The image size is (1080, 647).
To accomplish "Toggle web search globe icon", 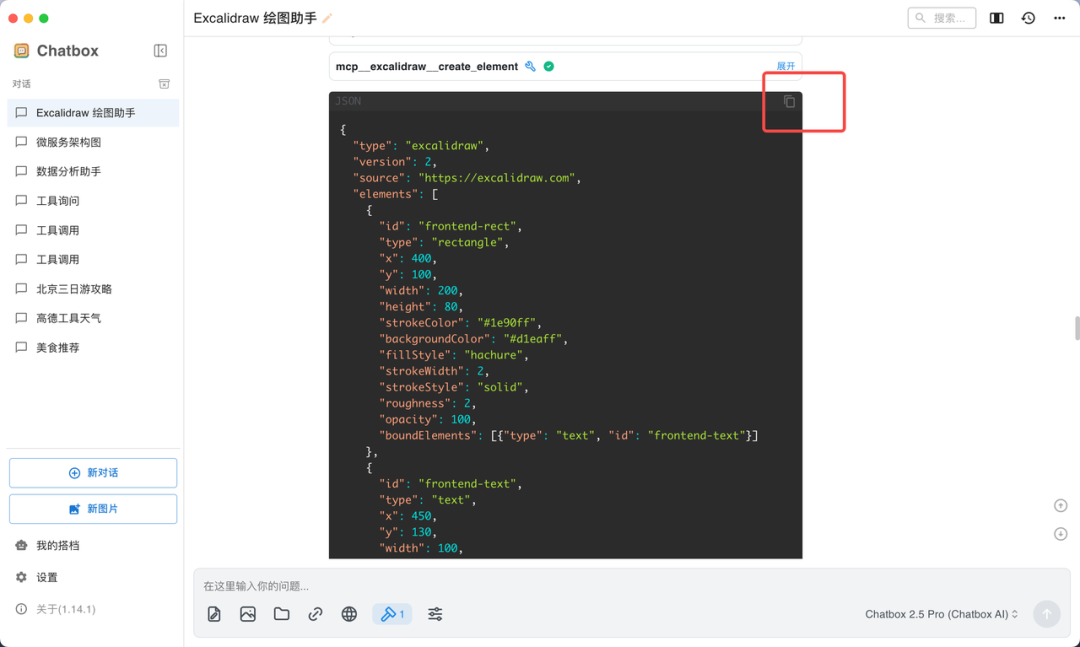I will point(349,614).
